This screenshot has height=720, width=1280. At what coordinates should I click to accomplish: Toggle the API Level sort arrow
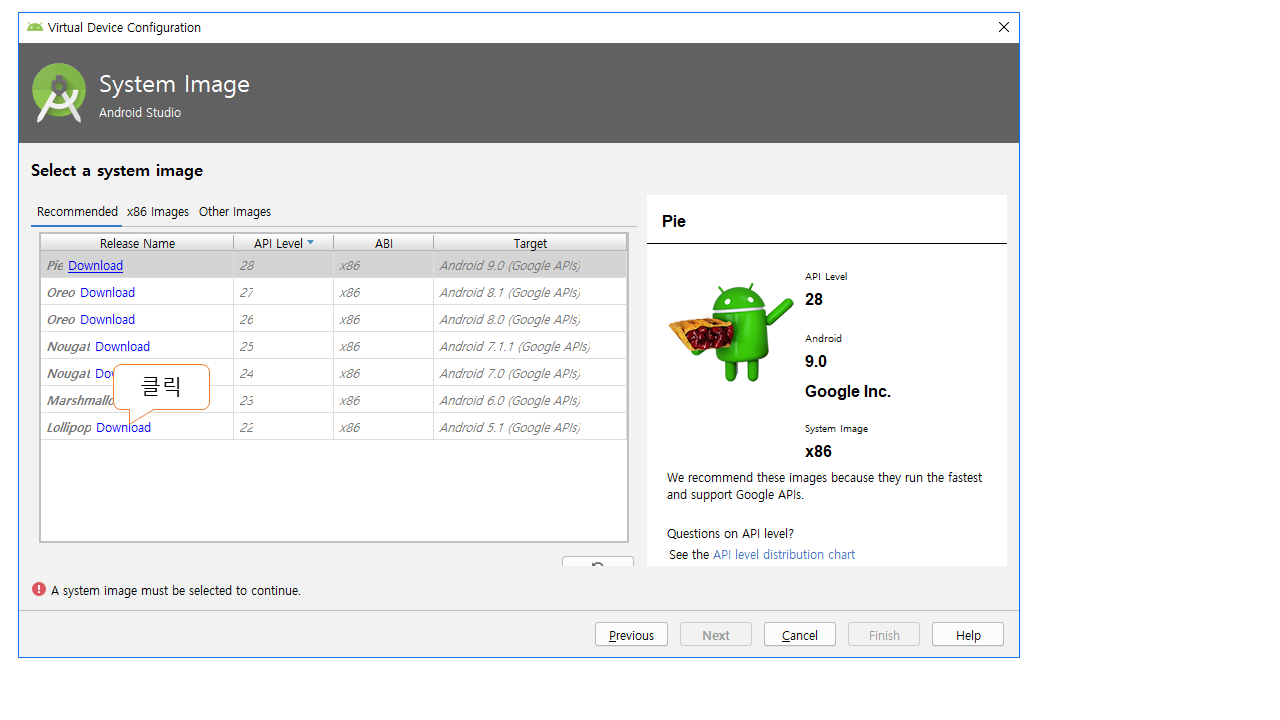[310, 243]
